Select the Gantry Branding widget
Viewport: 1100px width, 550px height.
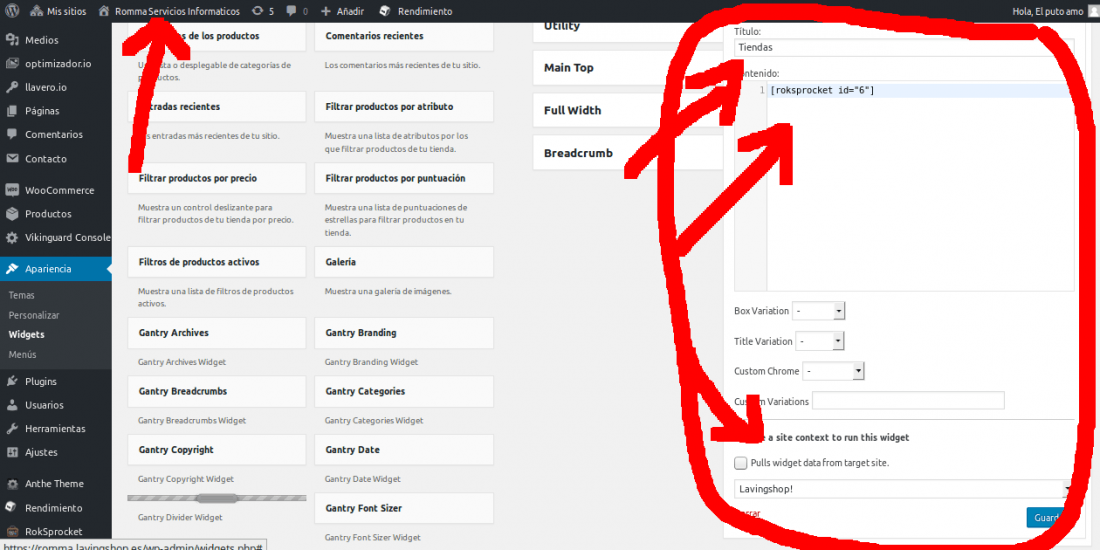404,333
